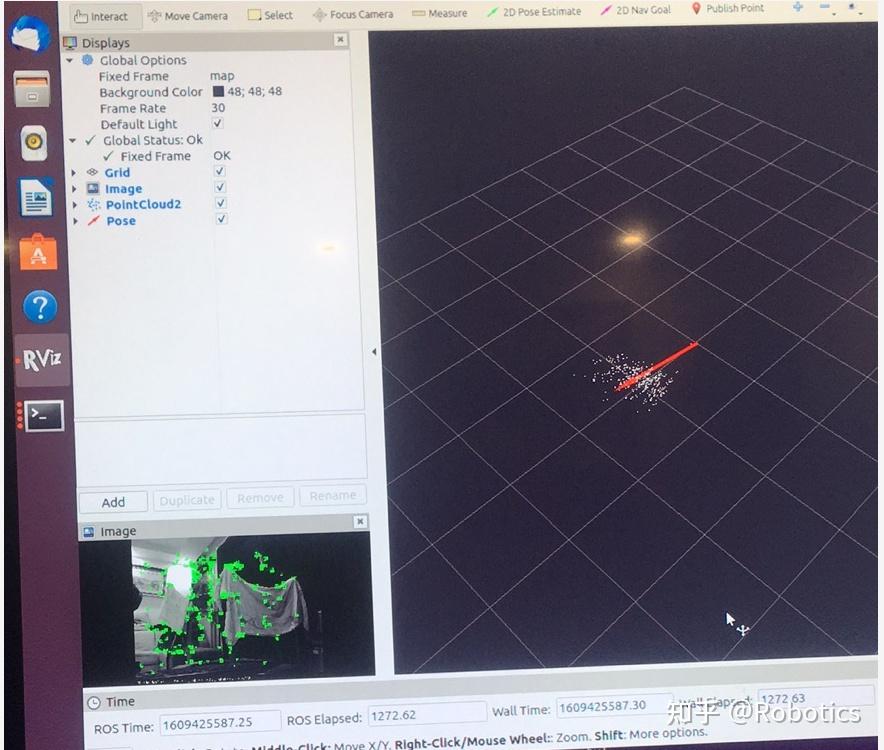Open LibreOffice Writer from the dock
884x750 pixels.
(x=36, y=197)
